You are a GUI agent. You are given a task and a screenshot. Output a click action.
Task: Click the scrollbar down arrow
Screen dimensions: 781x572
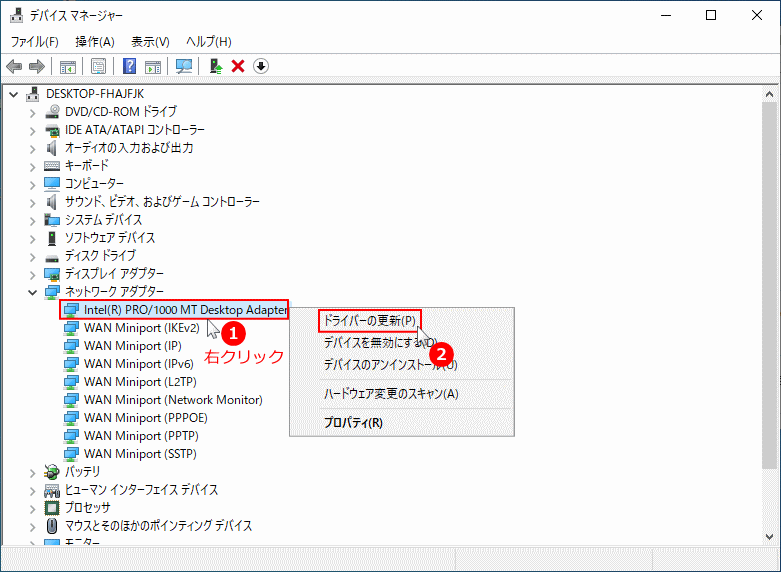coord(769,537)
